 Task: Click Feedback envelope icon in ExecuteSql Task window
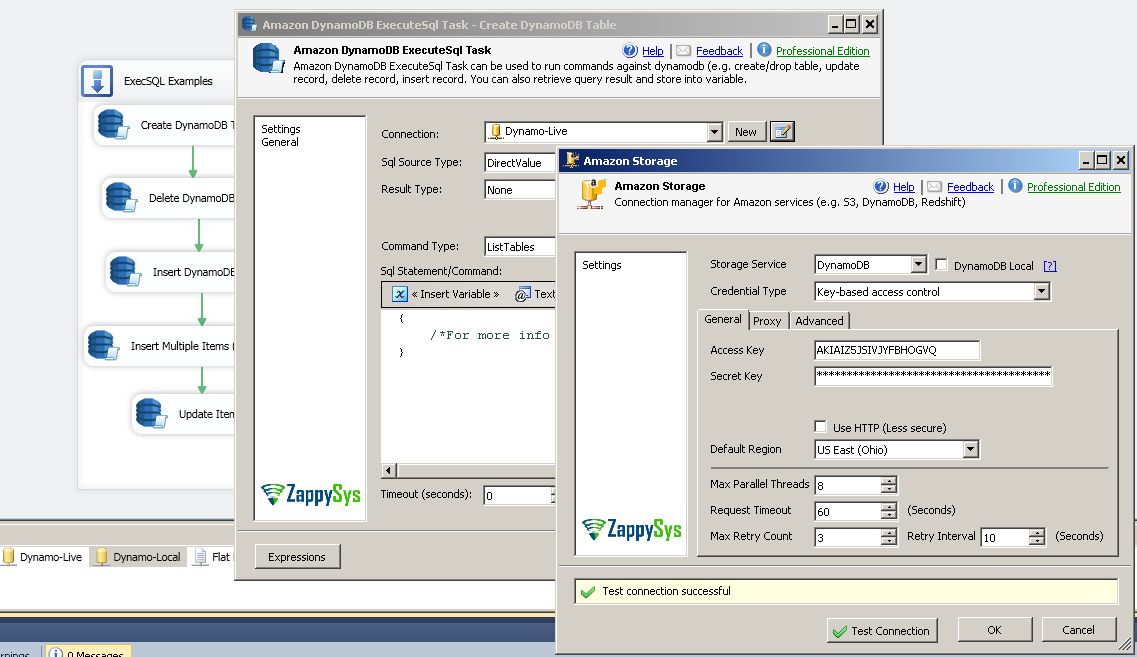(x=683, y=51)
